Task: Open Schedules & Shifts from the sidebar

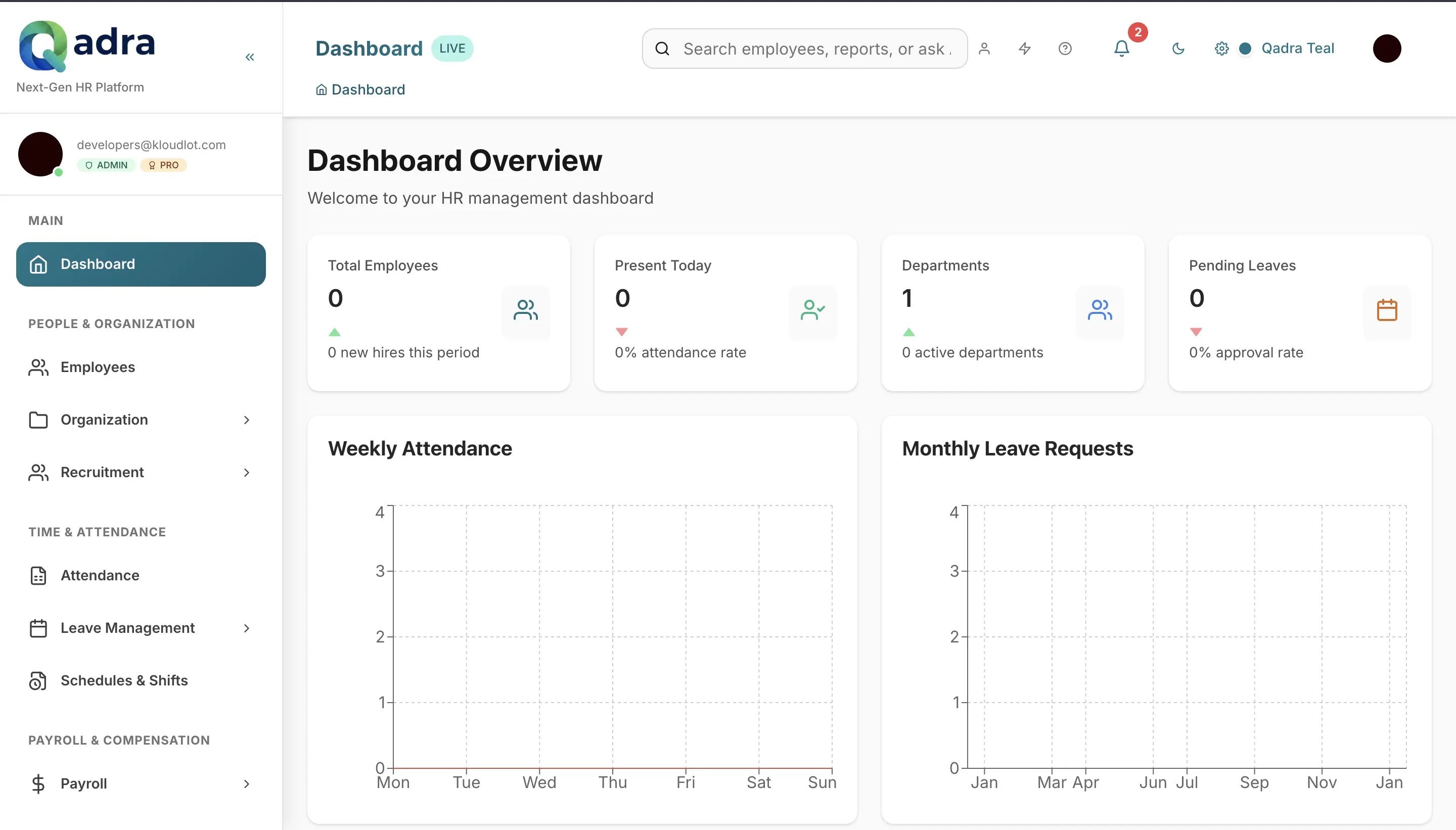Action: click(124, 679)
